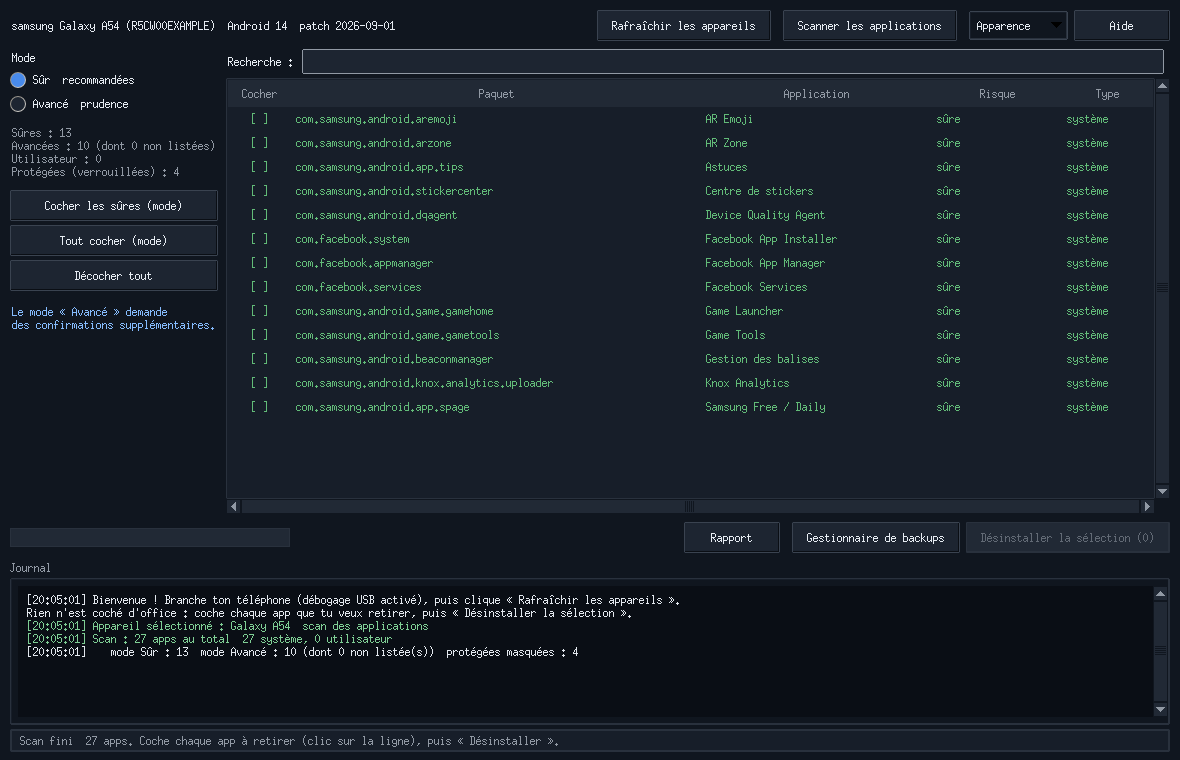Open the Rapport button
The image size is (1180, 760).
(731, 538)
